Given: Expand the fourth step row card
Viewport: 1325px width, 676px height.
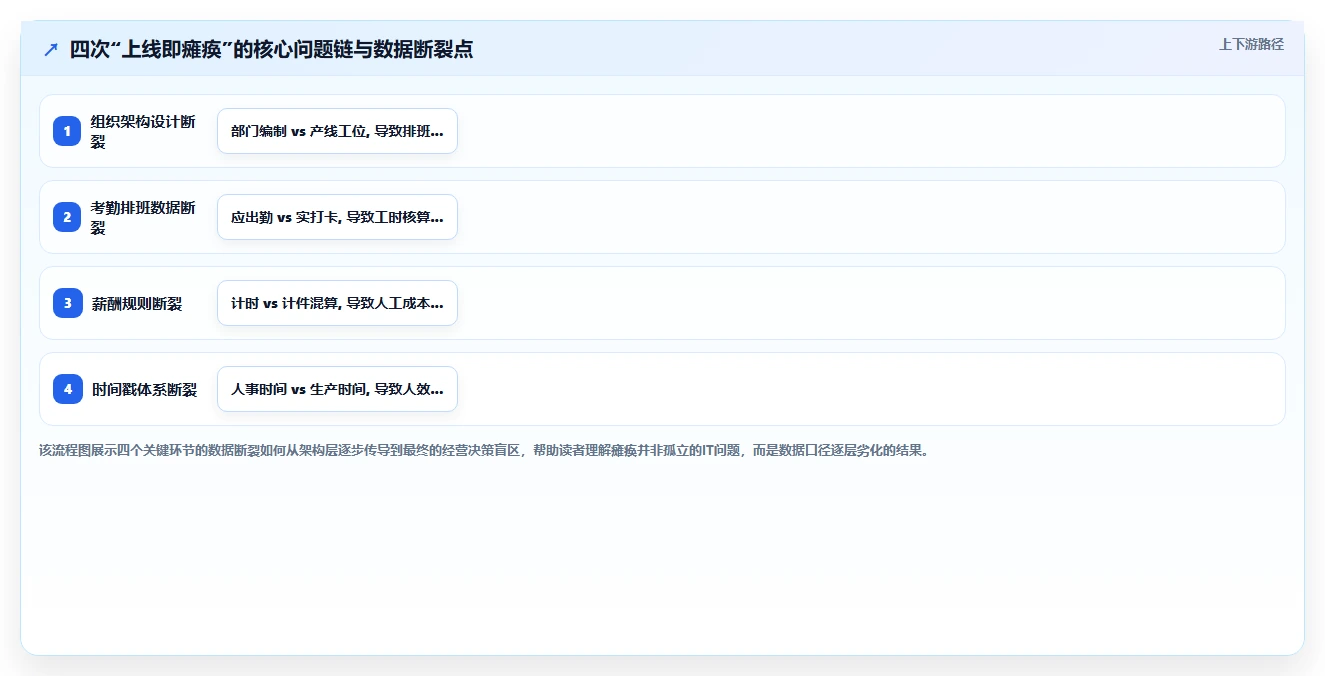Looking at the screenshot, I should tap(662, 389).
